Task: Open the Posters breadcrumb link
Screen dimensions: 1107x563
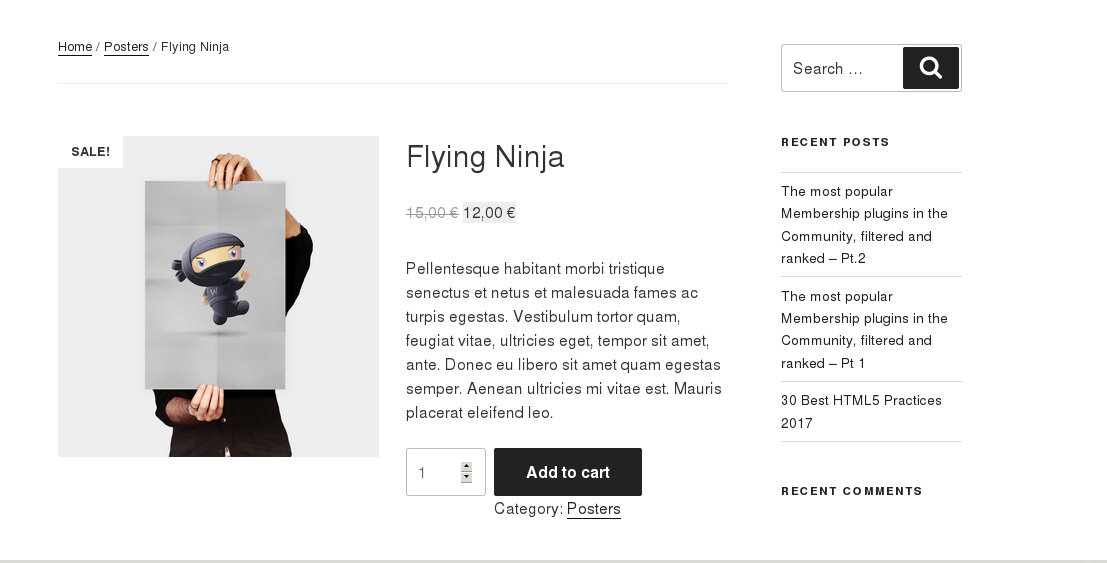Action: pyautogui.click(x=126, y=47)
